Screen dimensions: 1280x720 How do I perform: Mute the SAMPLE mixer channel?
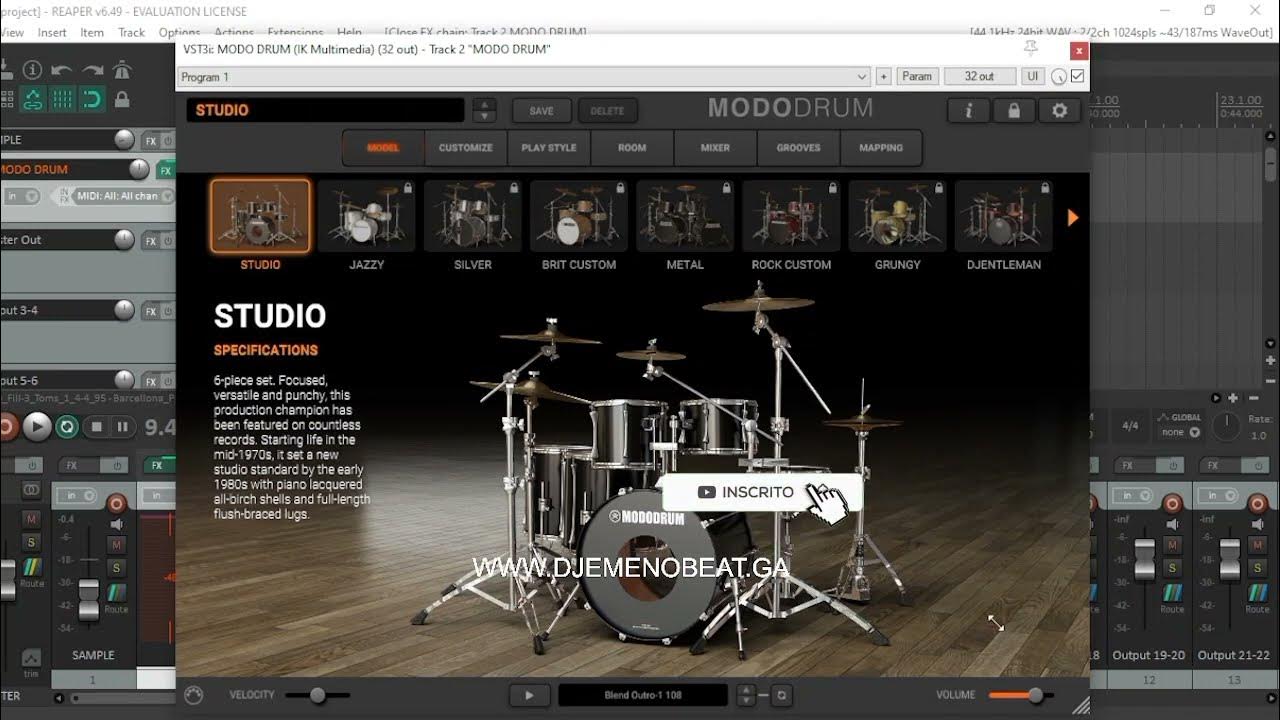(116, 545)
